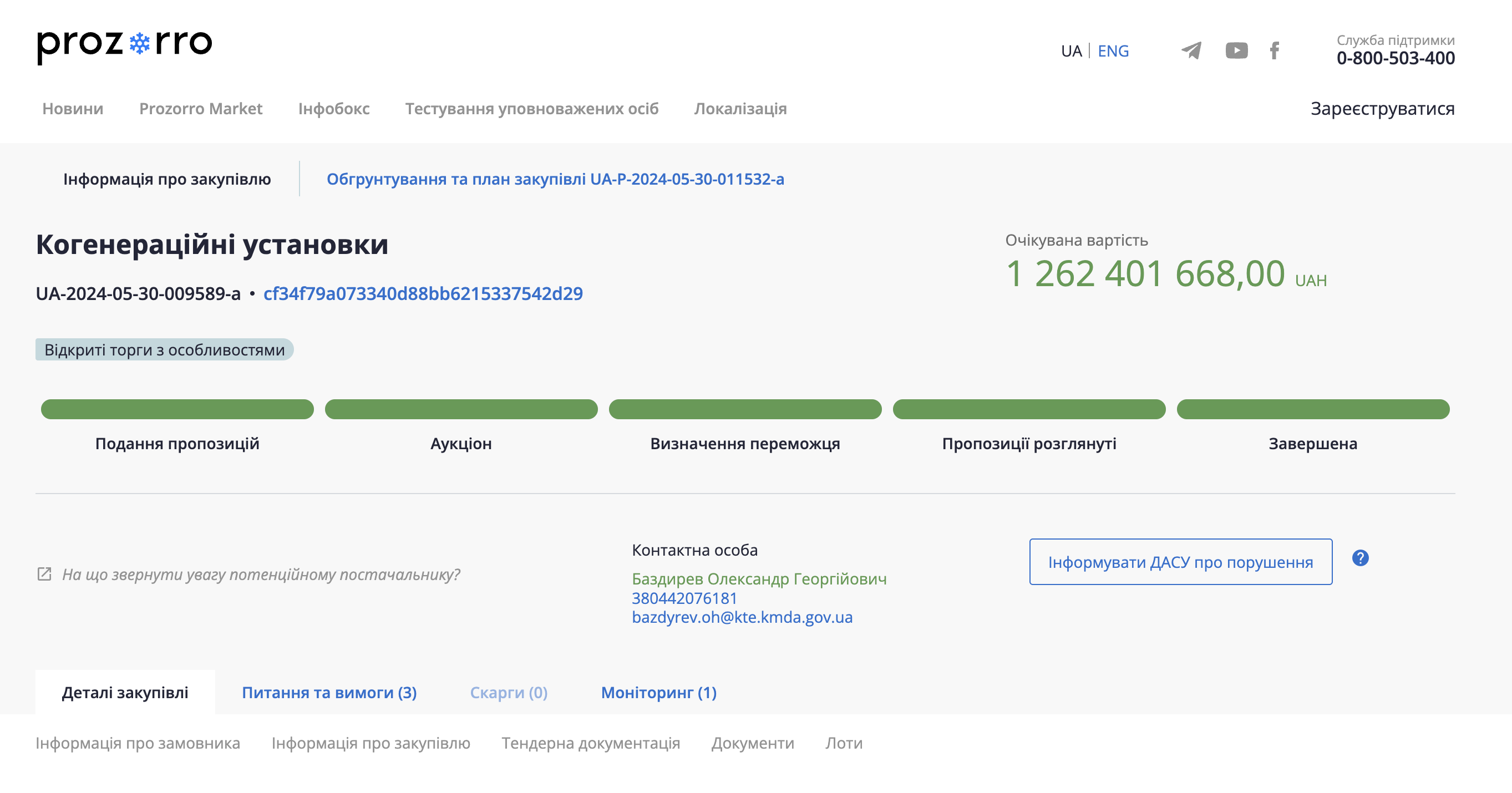Switch to the Моніторинг (1) tab
The width and height of the screenshot is (1512, 793).
[x=658, y=692]
